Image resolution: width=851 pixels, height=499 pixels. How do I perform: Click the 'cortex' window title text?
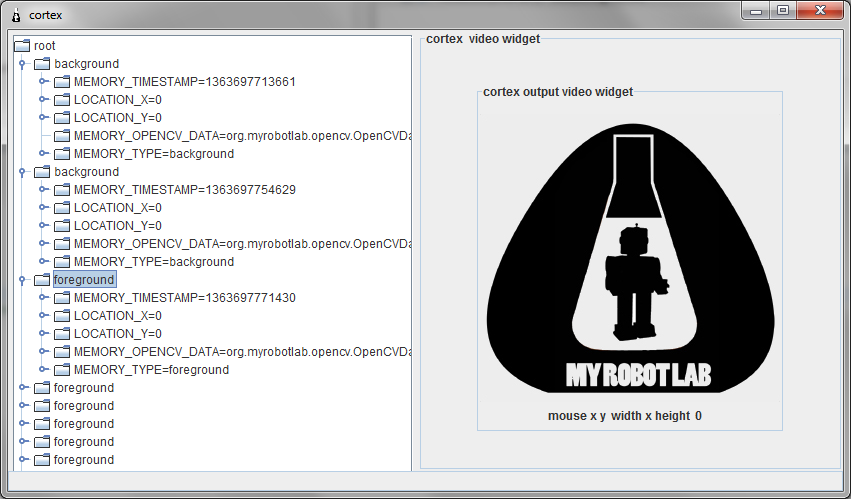click(x=46, y=15)
